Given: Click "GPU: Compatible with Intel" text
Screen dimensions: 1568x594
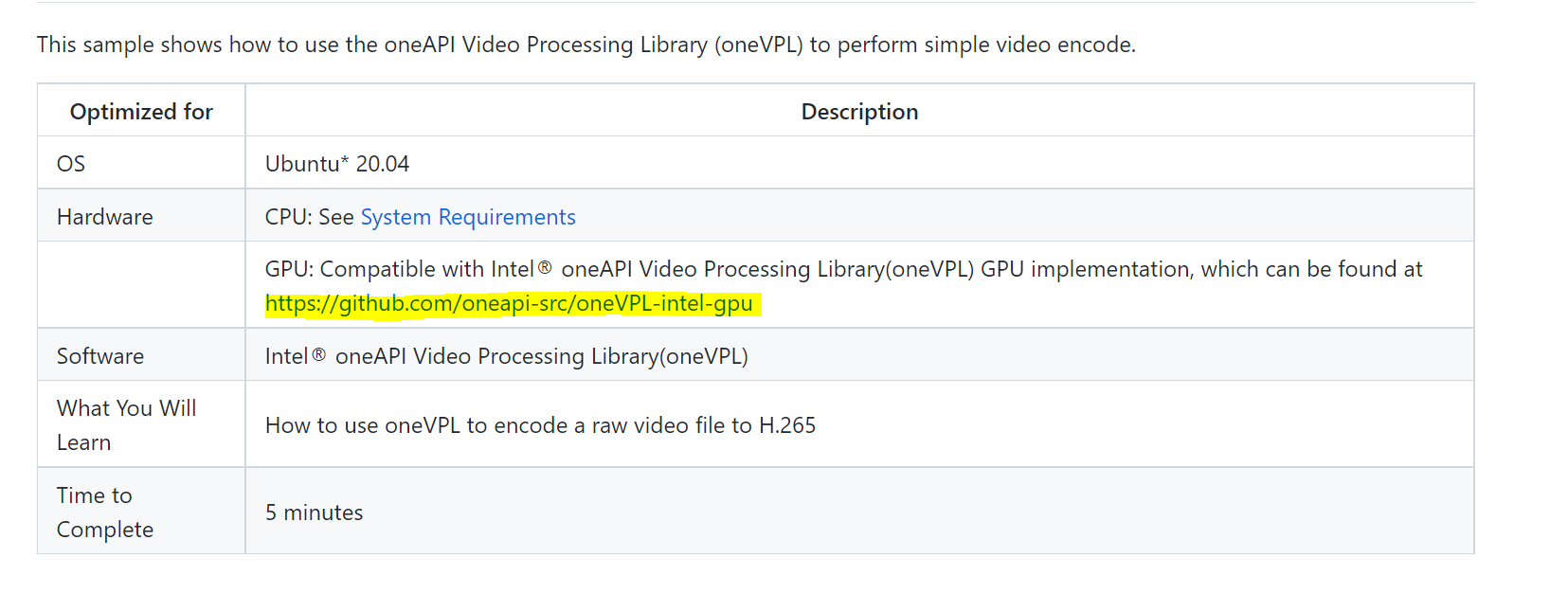Looking at the screenshot, I should (x=399, y=269).
